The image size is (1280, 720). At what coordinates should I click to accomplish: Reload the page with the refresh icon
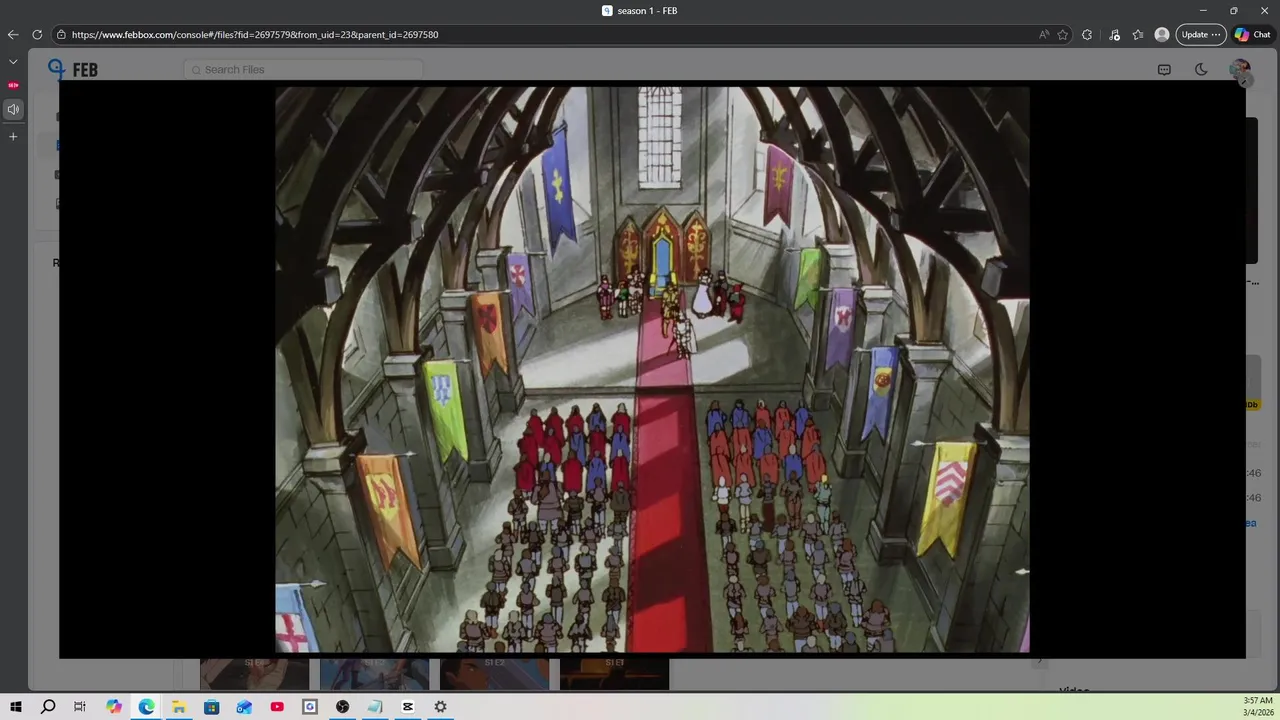point(37,34)
